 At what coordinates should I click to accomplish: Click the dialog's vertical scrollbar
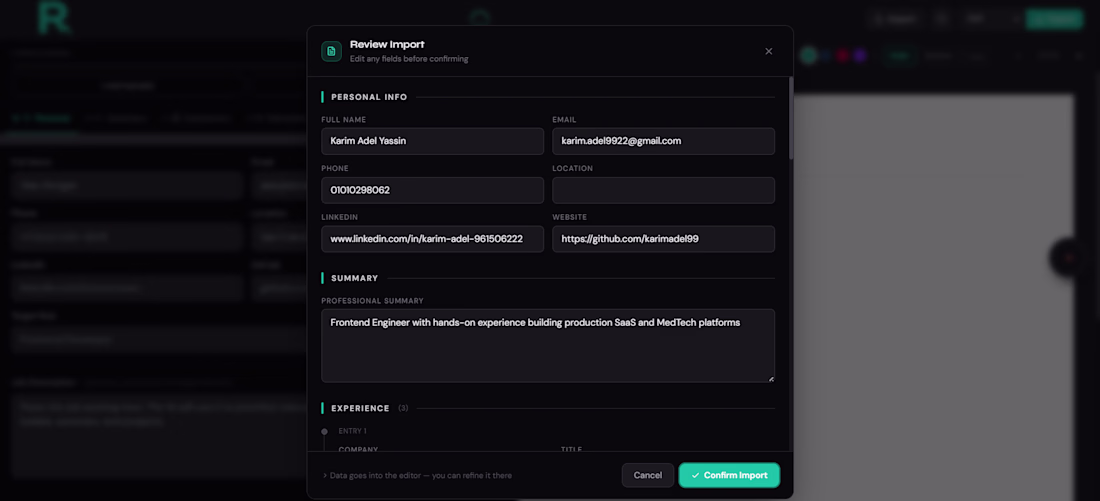(791, 120)
